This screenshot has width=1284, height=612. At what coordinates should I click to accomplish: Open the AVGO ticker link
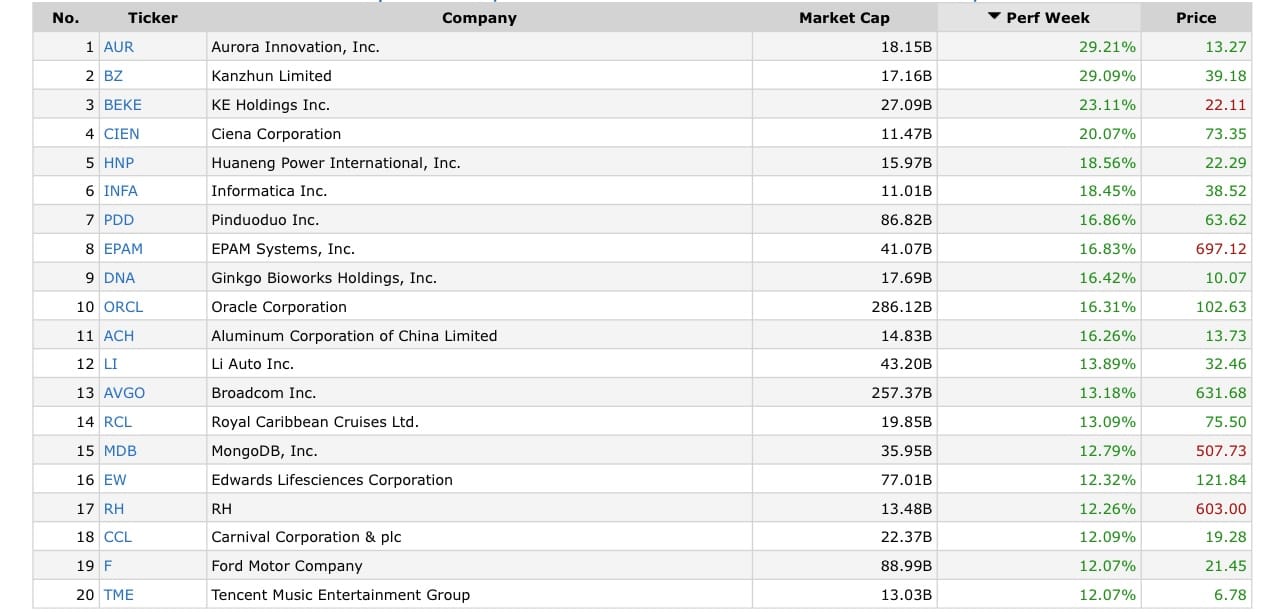click(x=124, y=393)
